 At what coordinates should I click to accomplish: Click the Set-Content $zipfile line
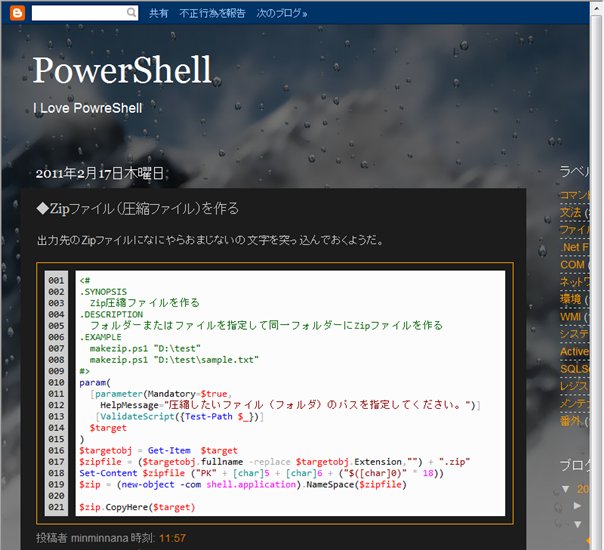pos(262,473)
